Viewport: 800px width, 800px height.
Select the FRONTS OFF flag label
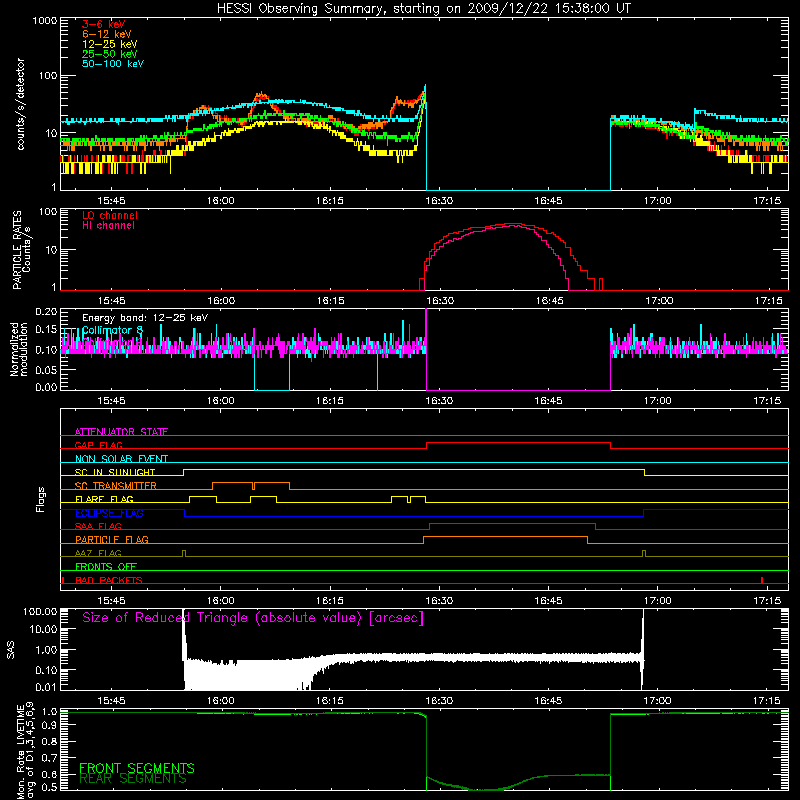point(106,566)
